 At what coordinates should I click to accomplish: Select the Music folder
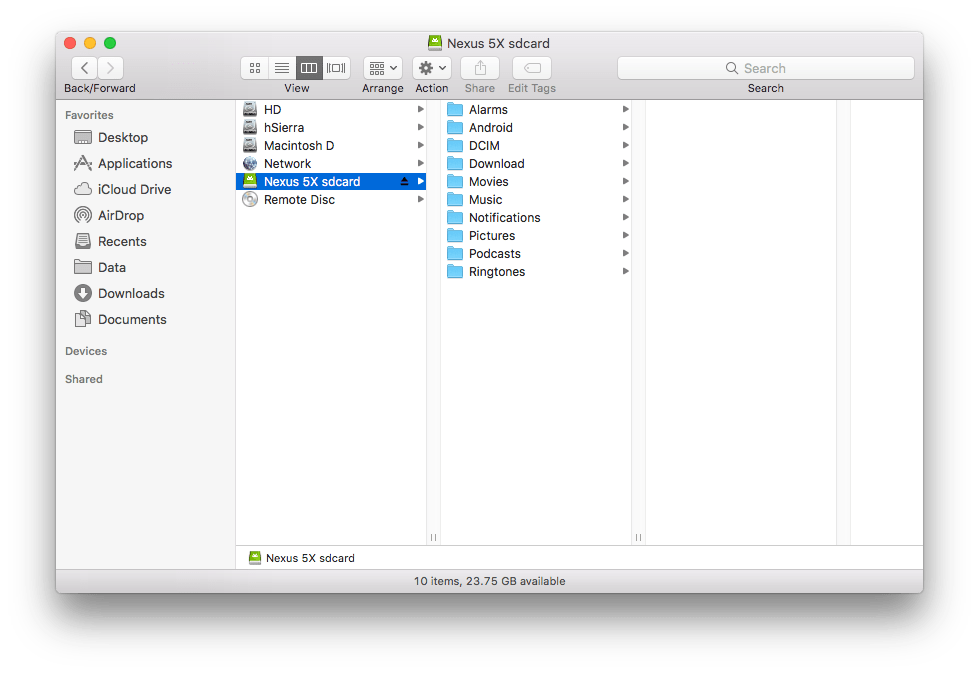pyautogui.click(x=536, y=200)
